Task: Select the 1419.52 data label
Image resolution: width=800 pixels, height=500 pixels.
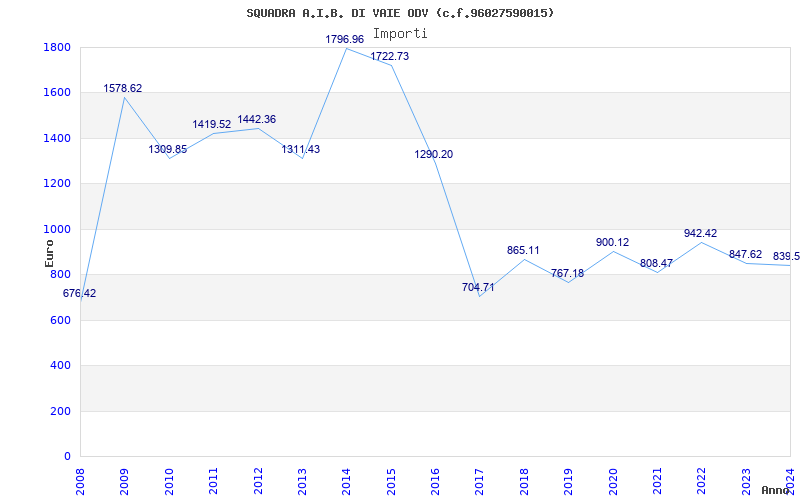Action: pos(212,124)
